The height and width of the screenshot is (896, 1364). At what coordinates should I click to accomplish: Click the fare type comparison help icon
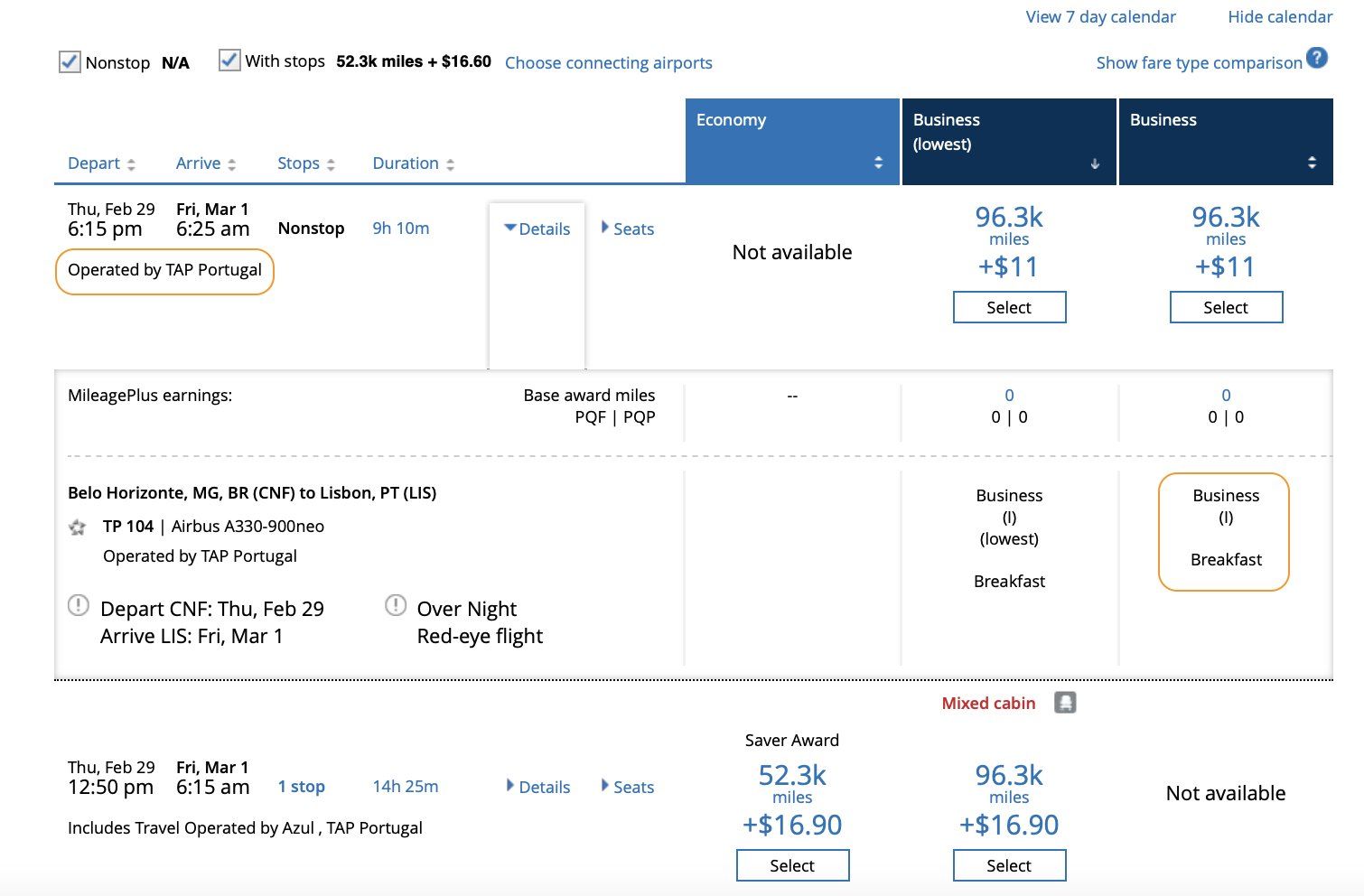tap(1317, 59)
